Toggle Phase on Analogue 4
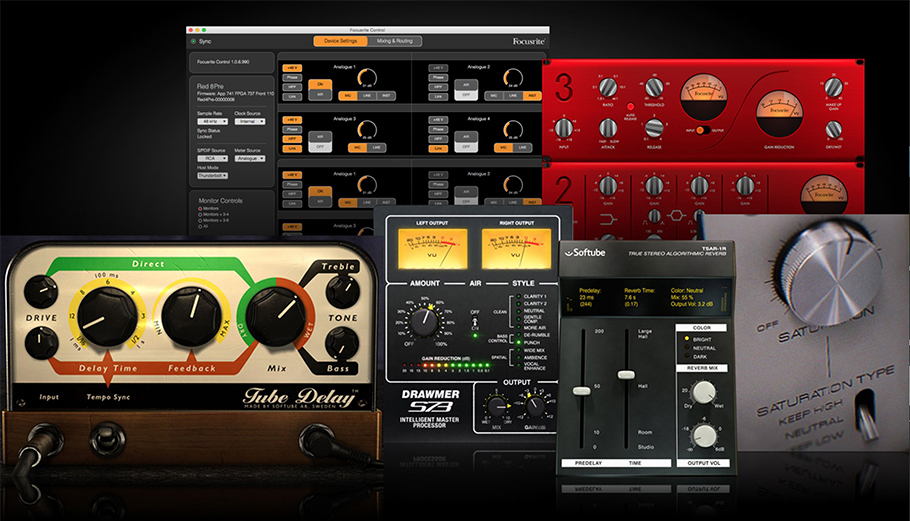This screenshot has width=910, height=521. click(x=438, y=129)
